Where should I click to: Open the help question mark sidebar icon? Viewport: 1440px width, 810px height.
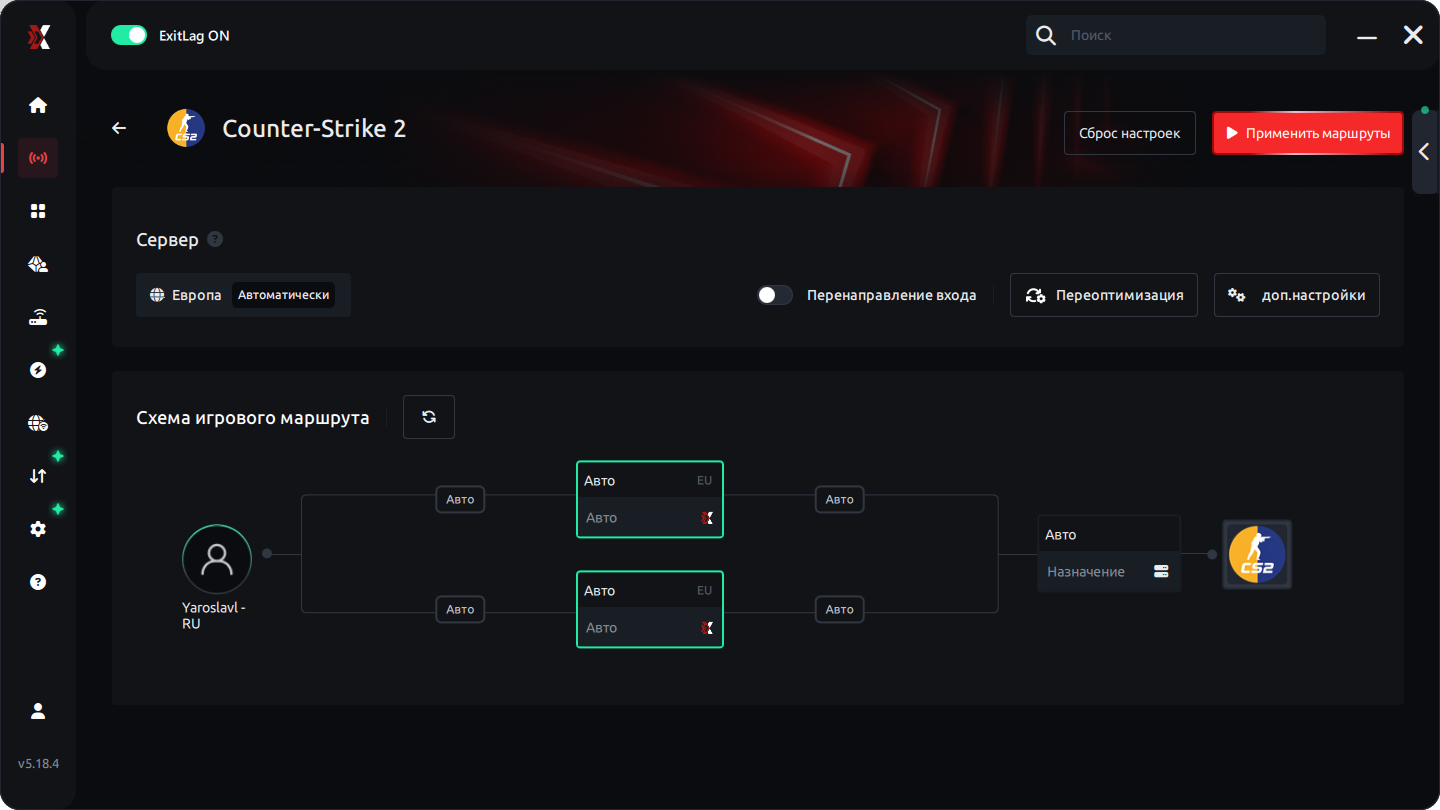coord(38,582)
